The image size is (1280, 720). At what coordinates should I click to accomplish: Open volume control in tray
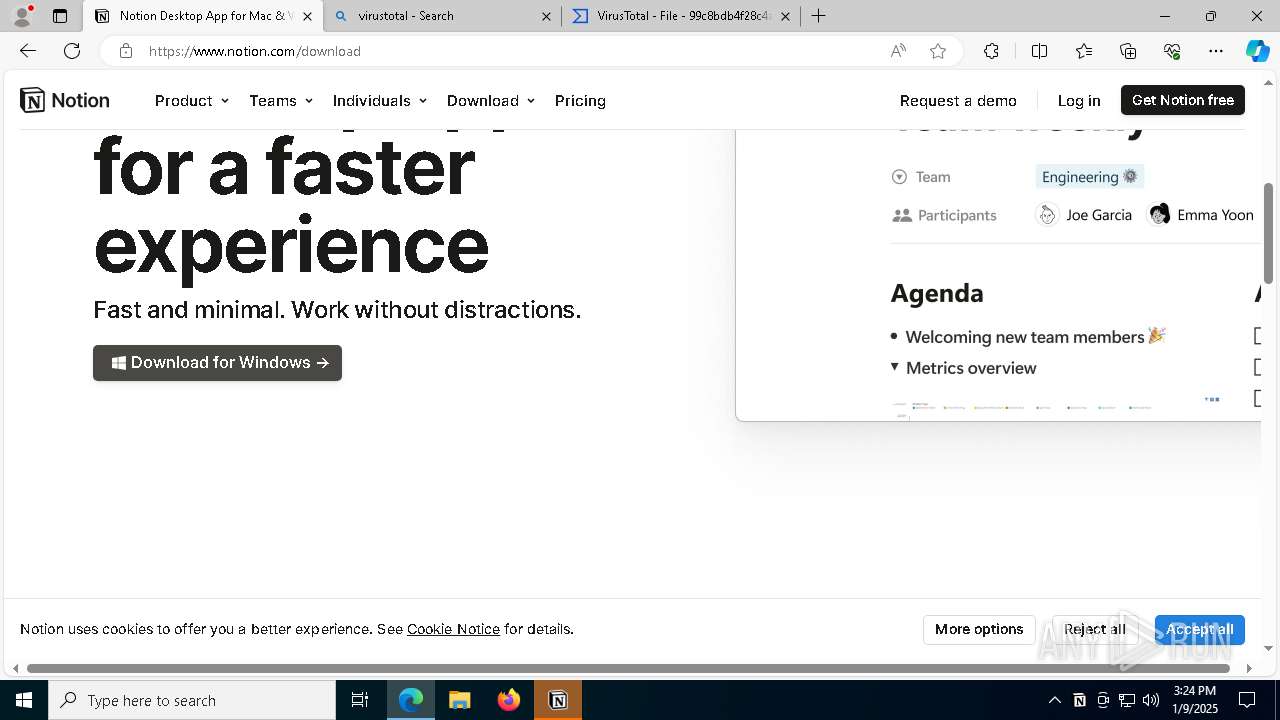[x=1151, y=700]
